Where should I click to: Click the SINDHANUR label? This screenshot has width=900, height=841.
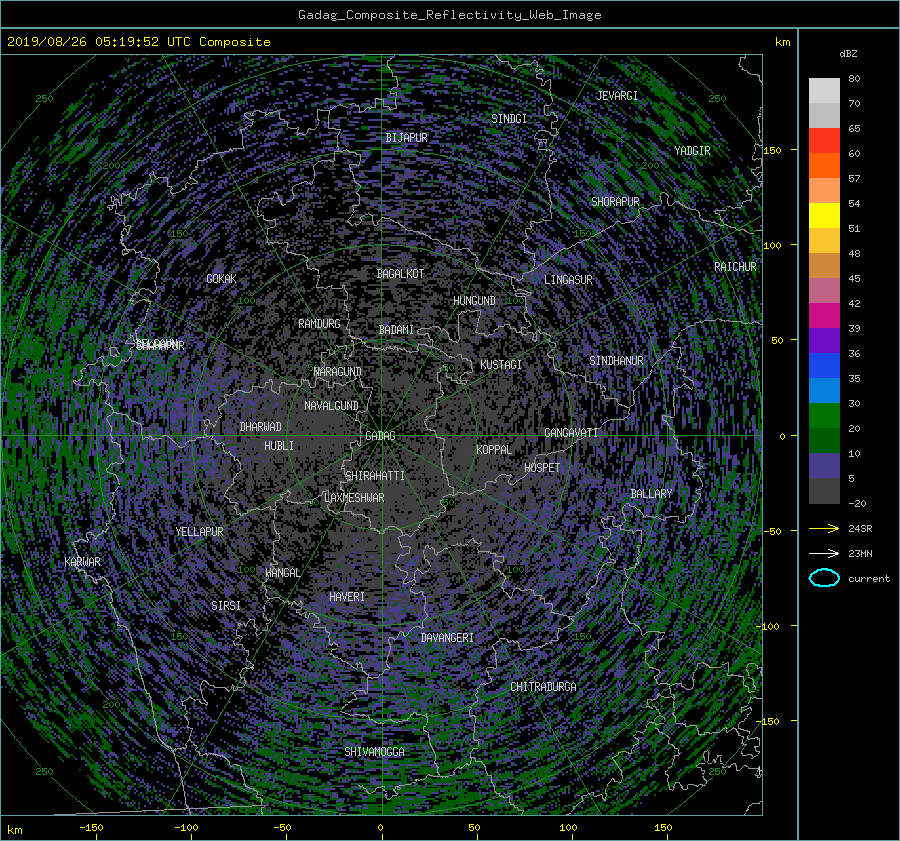[616, 361]
